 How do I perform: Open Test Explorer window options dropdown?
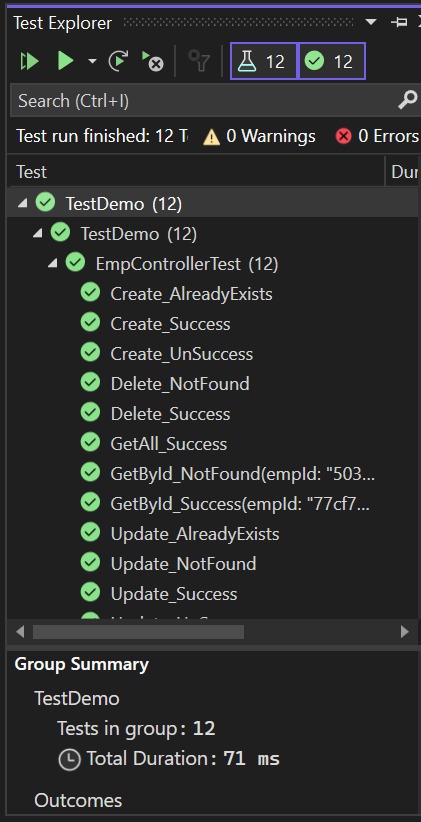(371, 22)
